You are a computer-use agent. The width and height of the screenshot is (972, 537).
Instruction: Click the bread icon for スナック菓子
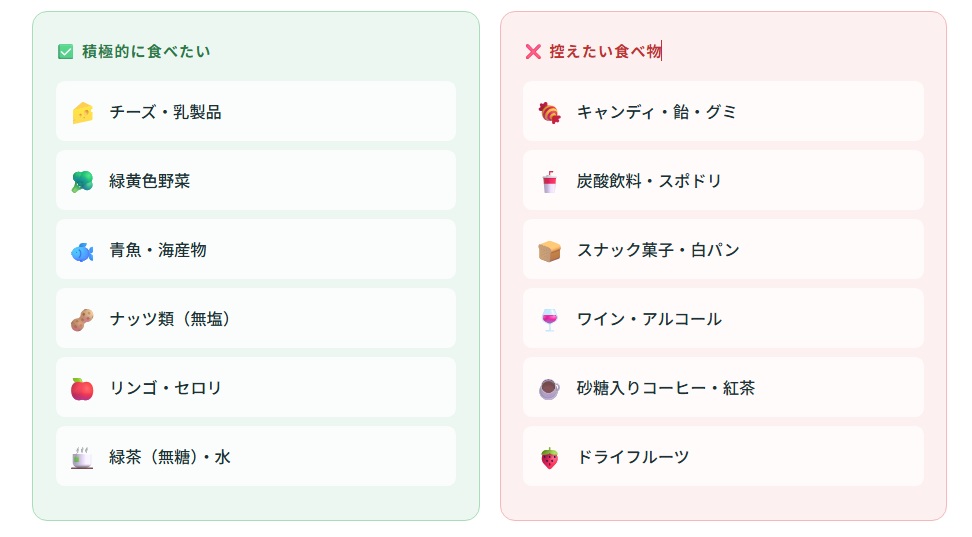point(549,251)
